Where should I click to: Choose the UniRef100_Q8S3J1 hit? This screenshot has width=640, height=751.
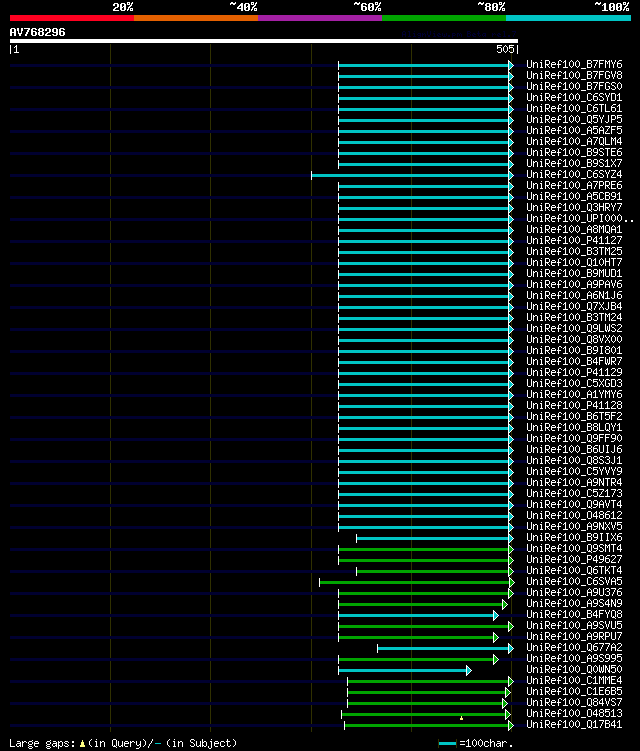[574, 461]
